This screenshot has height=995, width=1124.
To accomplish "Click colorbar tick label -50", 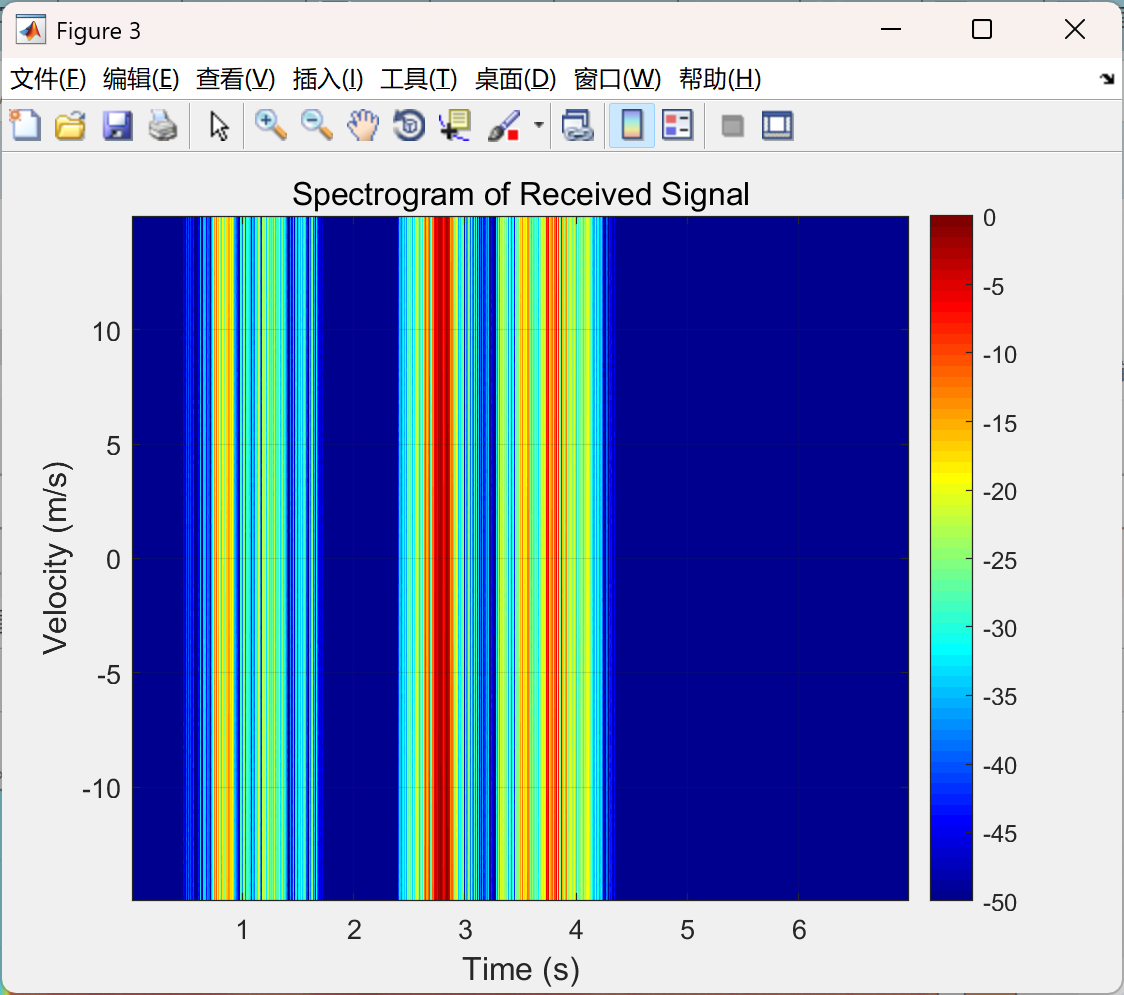I will (x=1000, y=902).
